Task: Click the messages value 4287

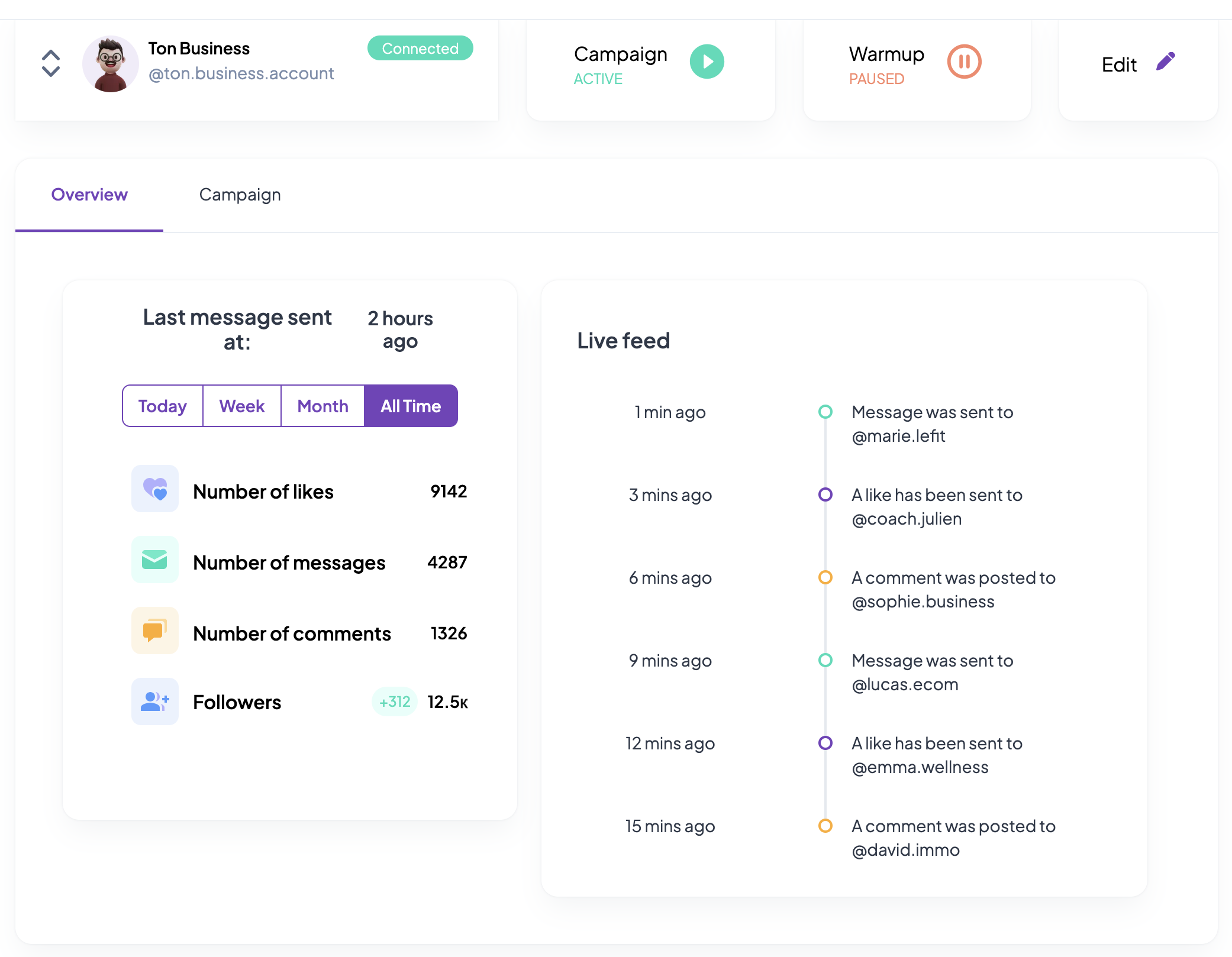Action: [447, 562]
